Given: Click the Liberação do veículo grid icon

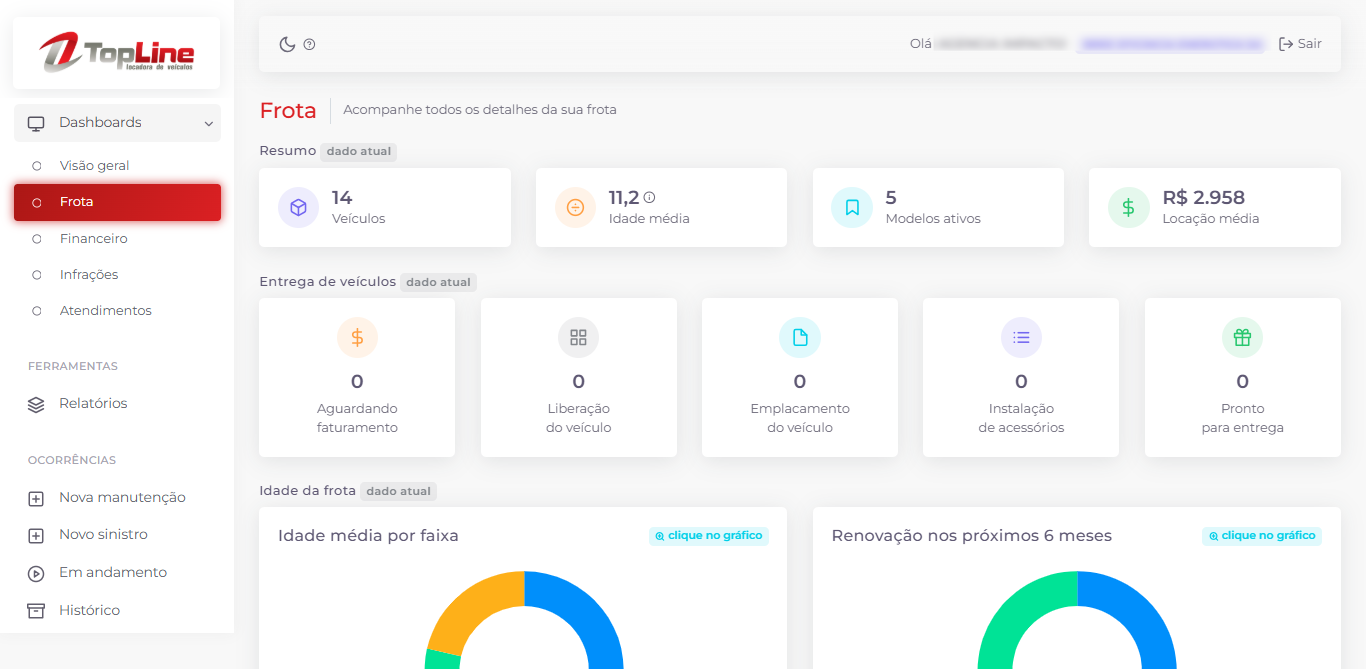Looking at the screenshot, I should tap(578, 338).
